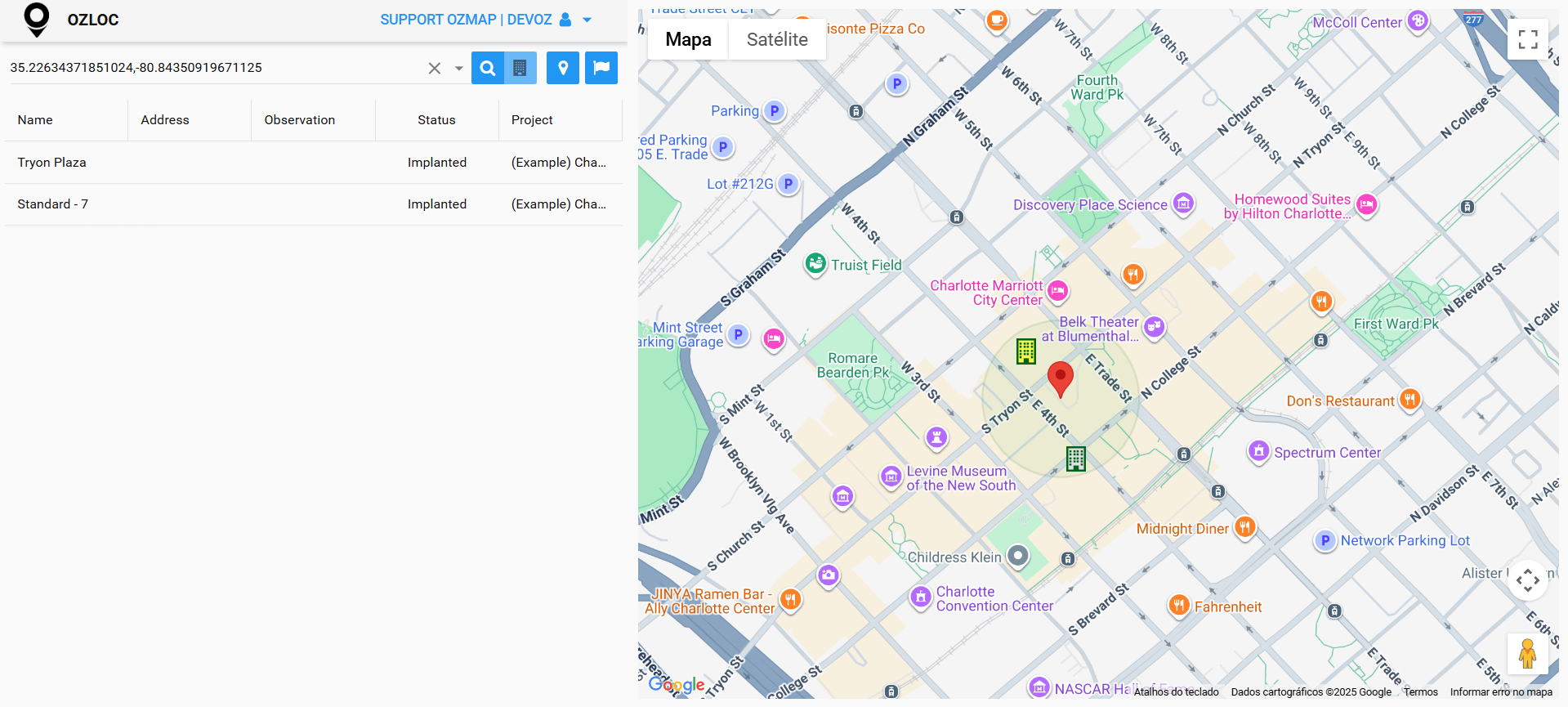Click the yellow building marker on map
1568x707 pixels.
[1026, 351]
